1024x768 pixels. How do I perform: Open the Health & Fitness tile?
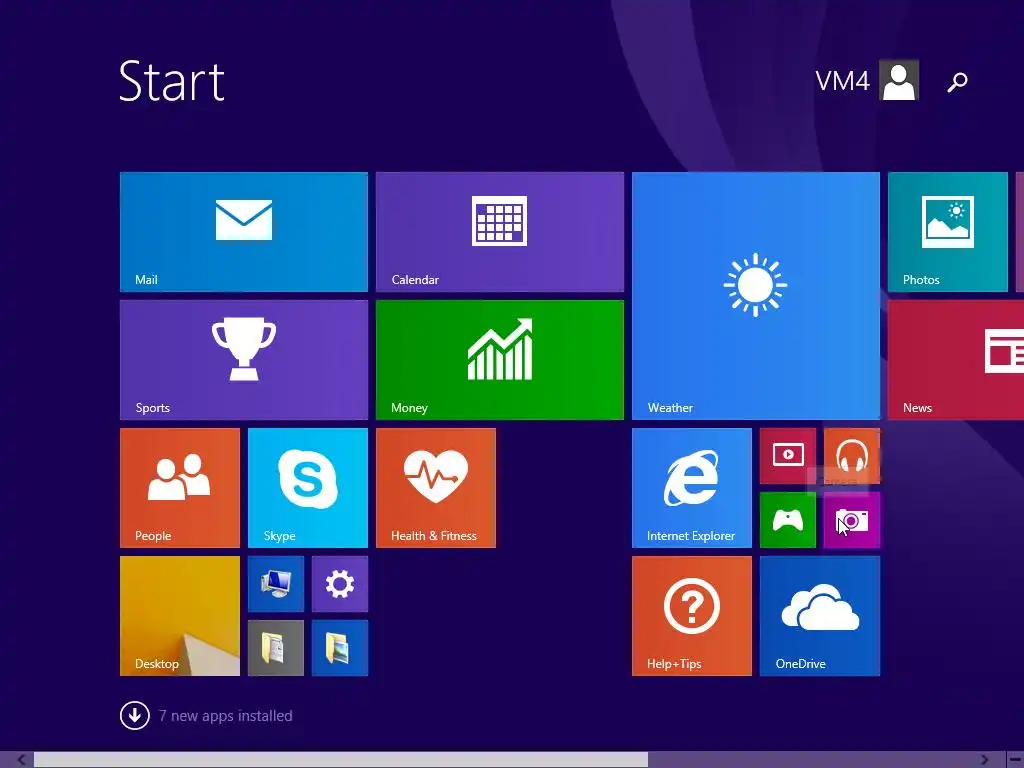pyautogui.click(x=436, y=488)
